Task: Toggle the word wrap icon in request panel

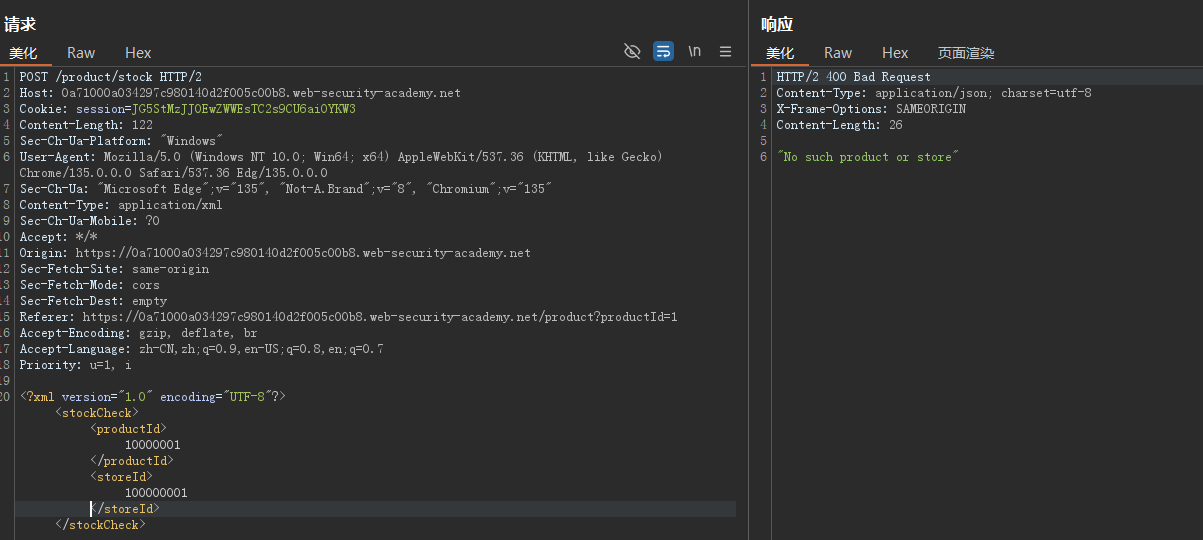Action: point(663,51)
